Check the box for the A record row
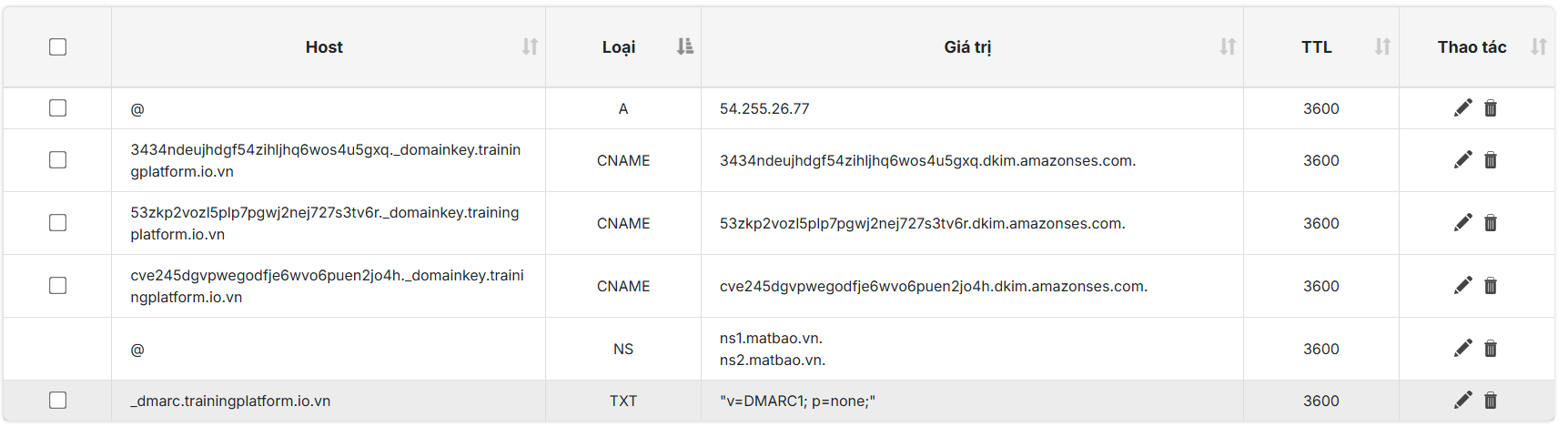 (x=57, y=108)
